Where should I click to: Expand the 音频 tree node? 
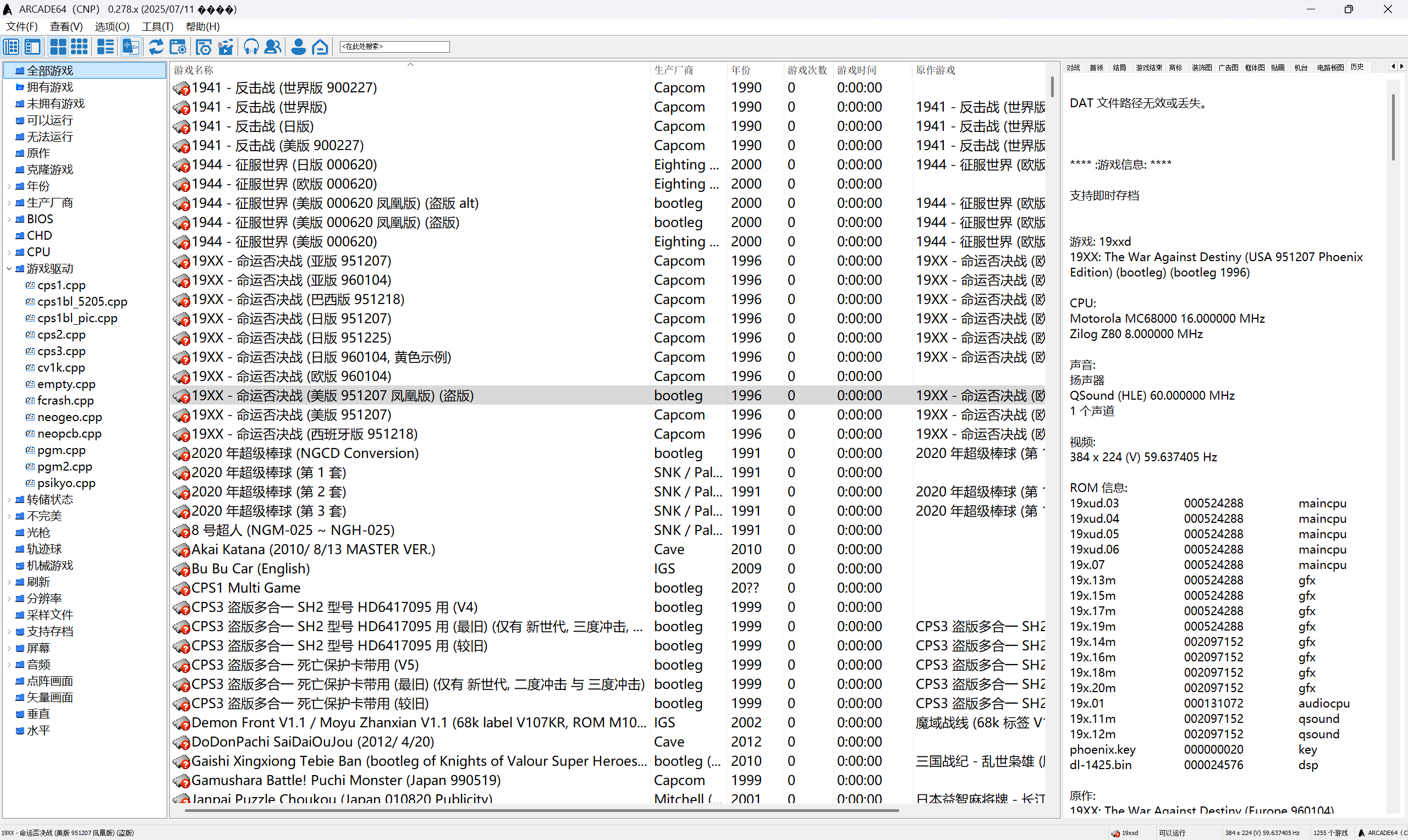pos(9,665)
